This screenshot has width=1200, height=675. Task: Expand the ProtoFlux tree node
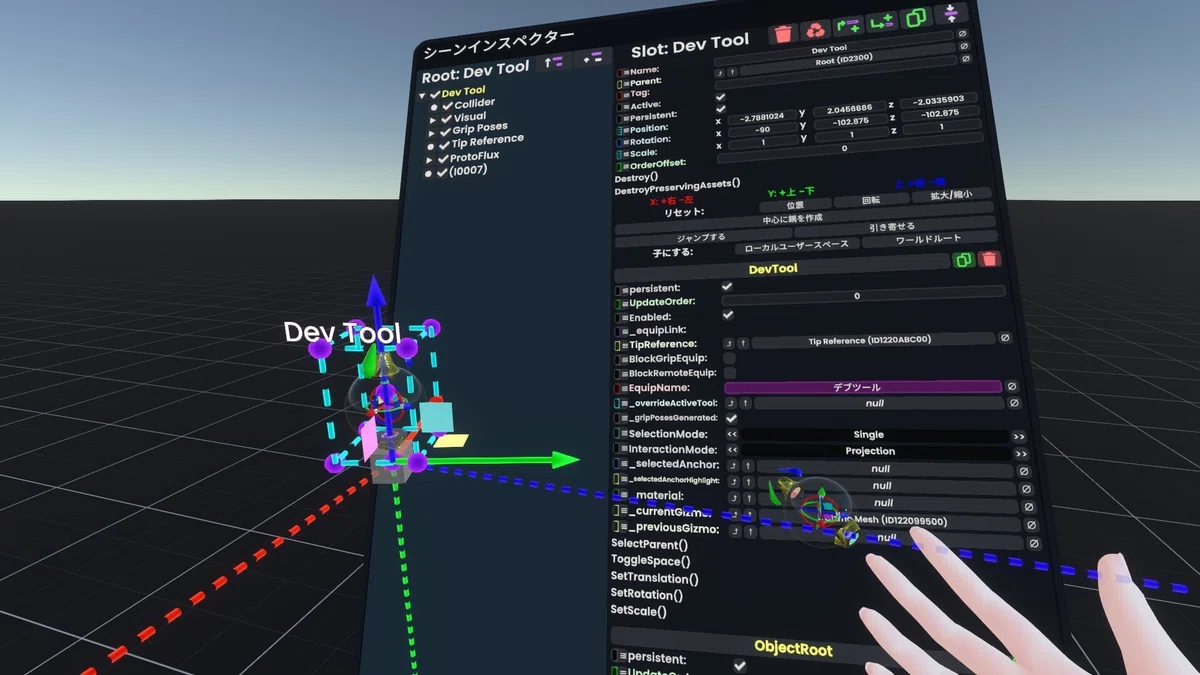[430, 159]
